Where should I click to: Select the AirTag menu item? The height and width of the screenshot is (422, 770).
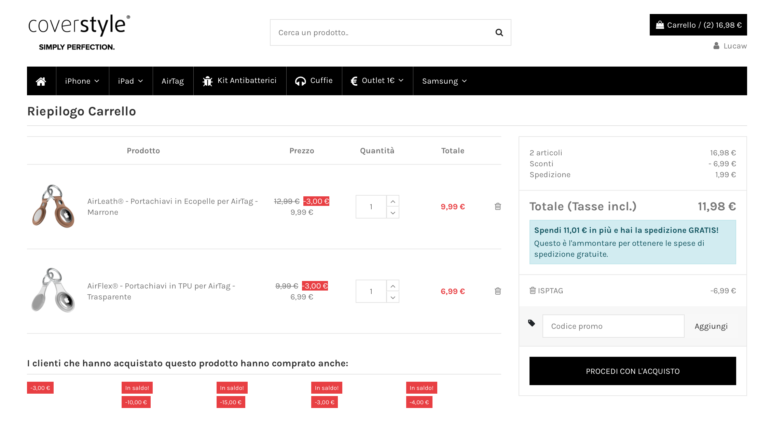(173, 81)
